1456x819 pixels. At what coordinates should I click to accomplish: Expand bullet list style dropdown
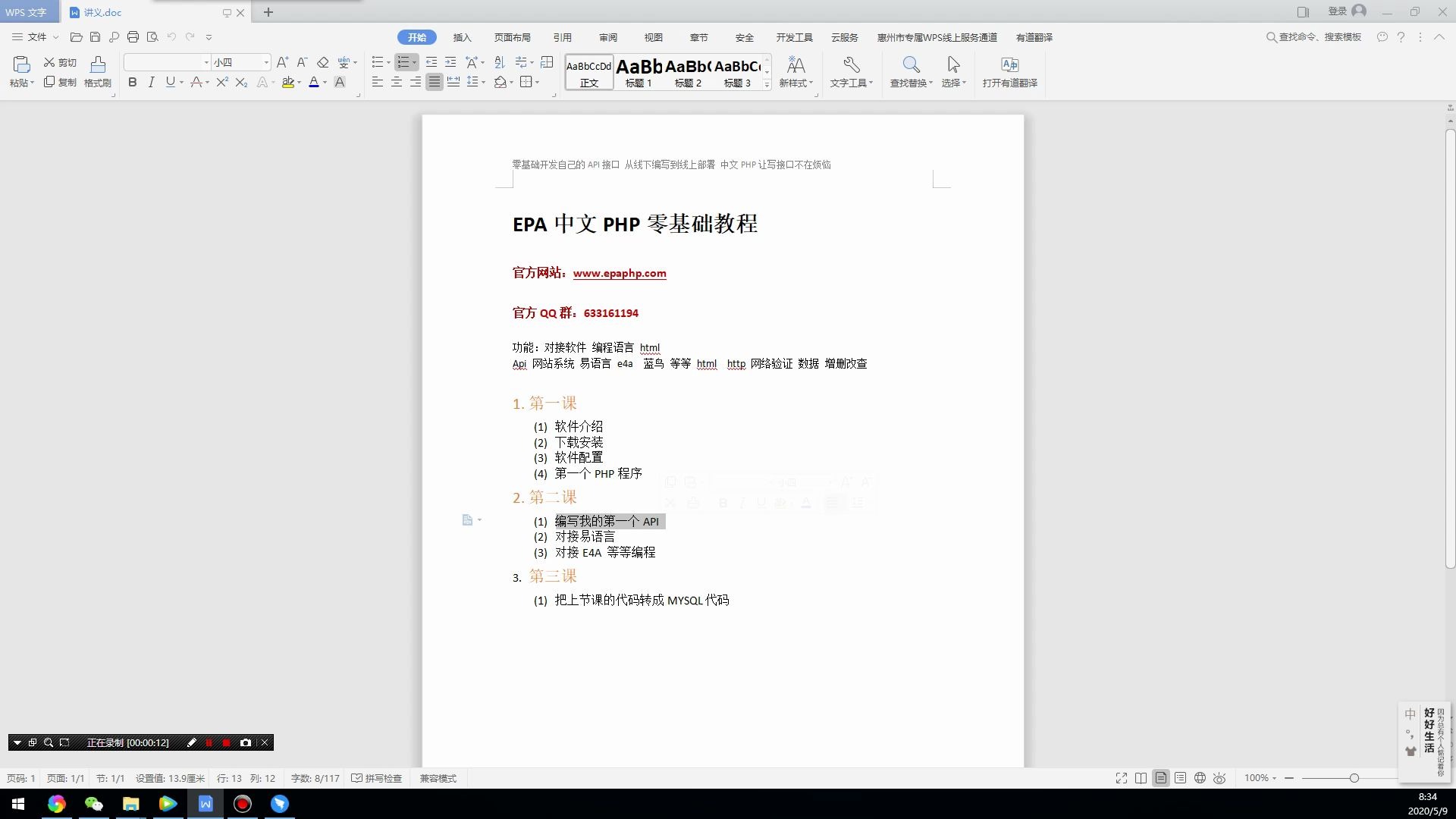389,63
